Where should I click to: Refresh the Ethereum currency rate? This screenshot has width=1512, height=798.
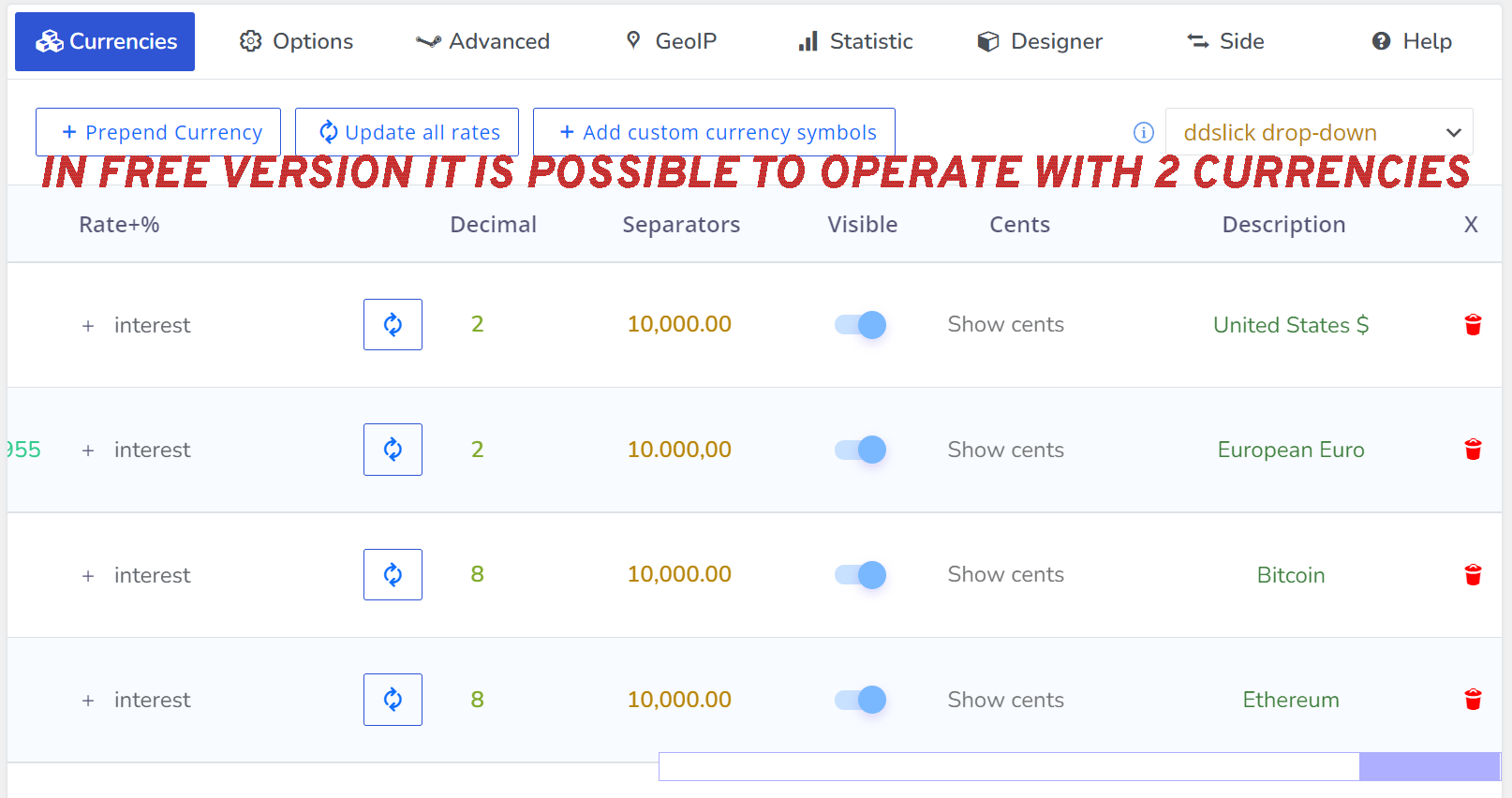click(393, 700)
